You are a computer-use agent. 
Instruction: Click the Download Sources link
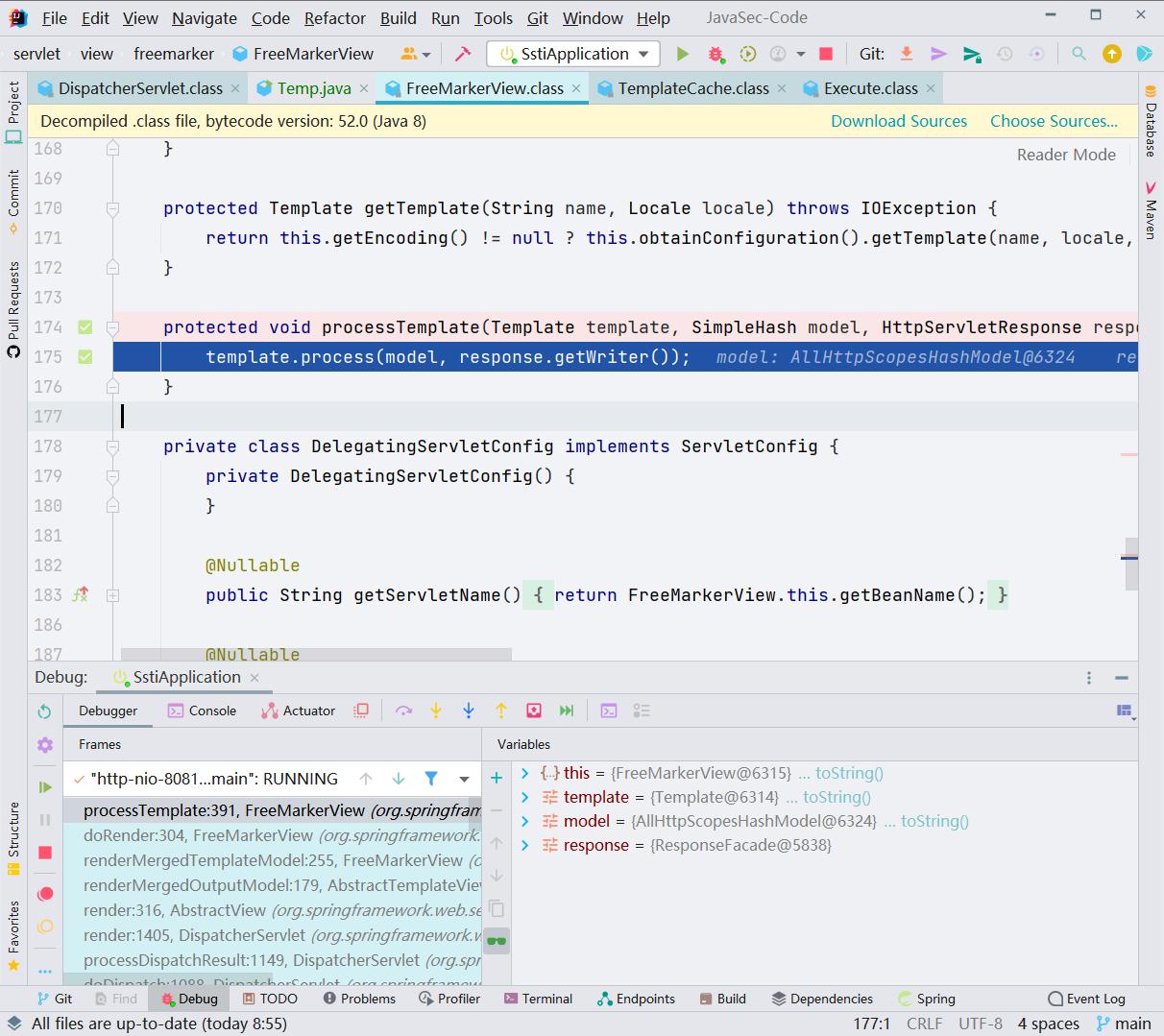[x=898, y=121]
